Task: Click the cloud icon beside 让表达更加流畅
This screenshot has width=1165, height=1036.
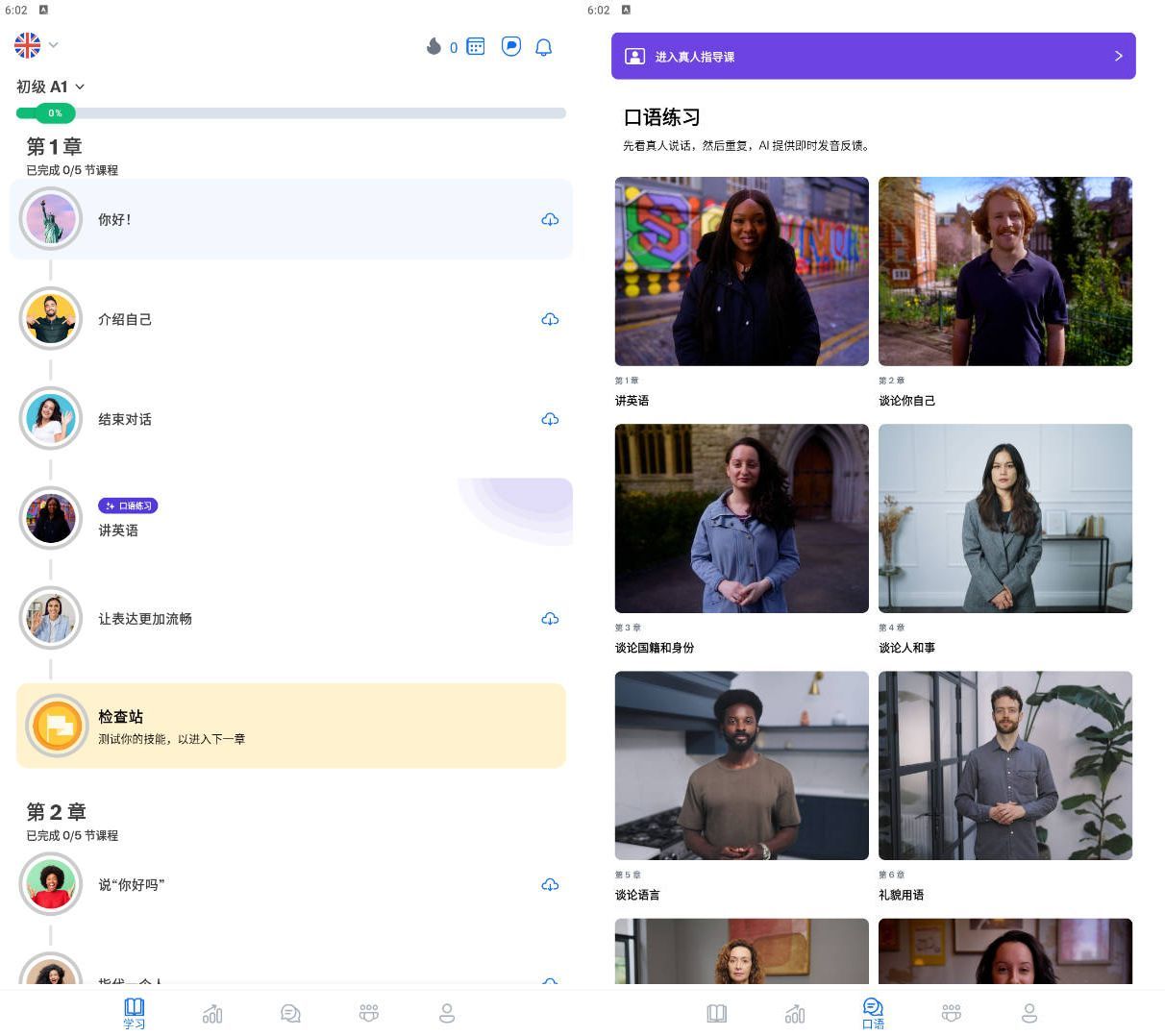Action: pyautogui.click(x=550, y=619)
